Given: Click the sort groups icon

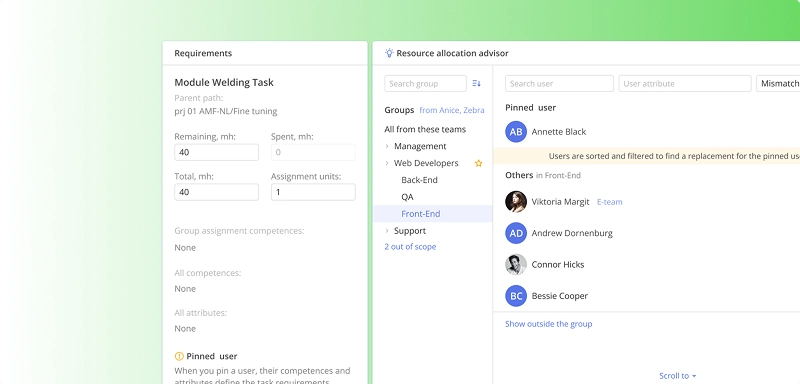Looking at the screenshot, I should tap(477, 84).
